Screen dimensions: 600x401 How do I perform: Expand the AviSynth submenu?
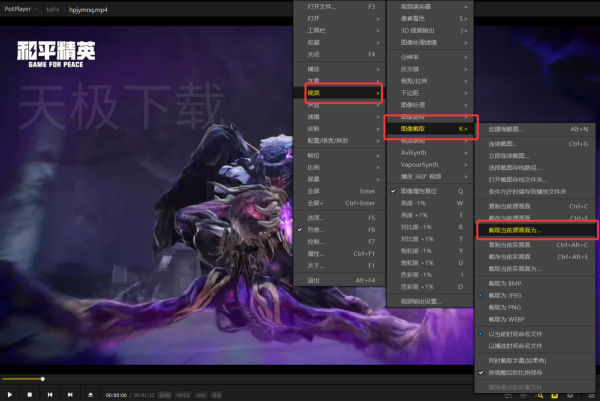point(430,152)
